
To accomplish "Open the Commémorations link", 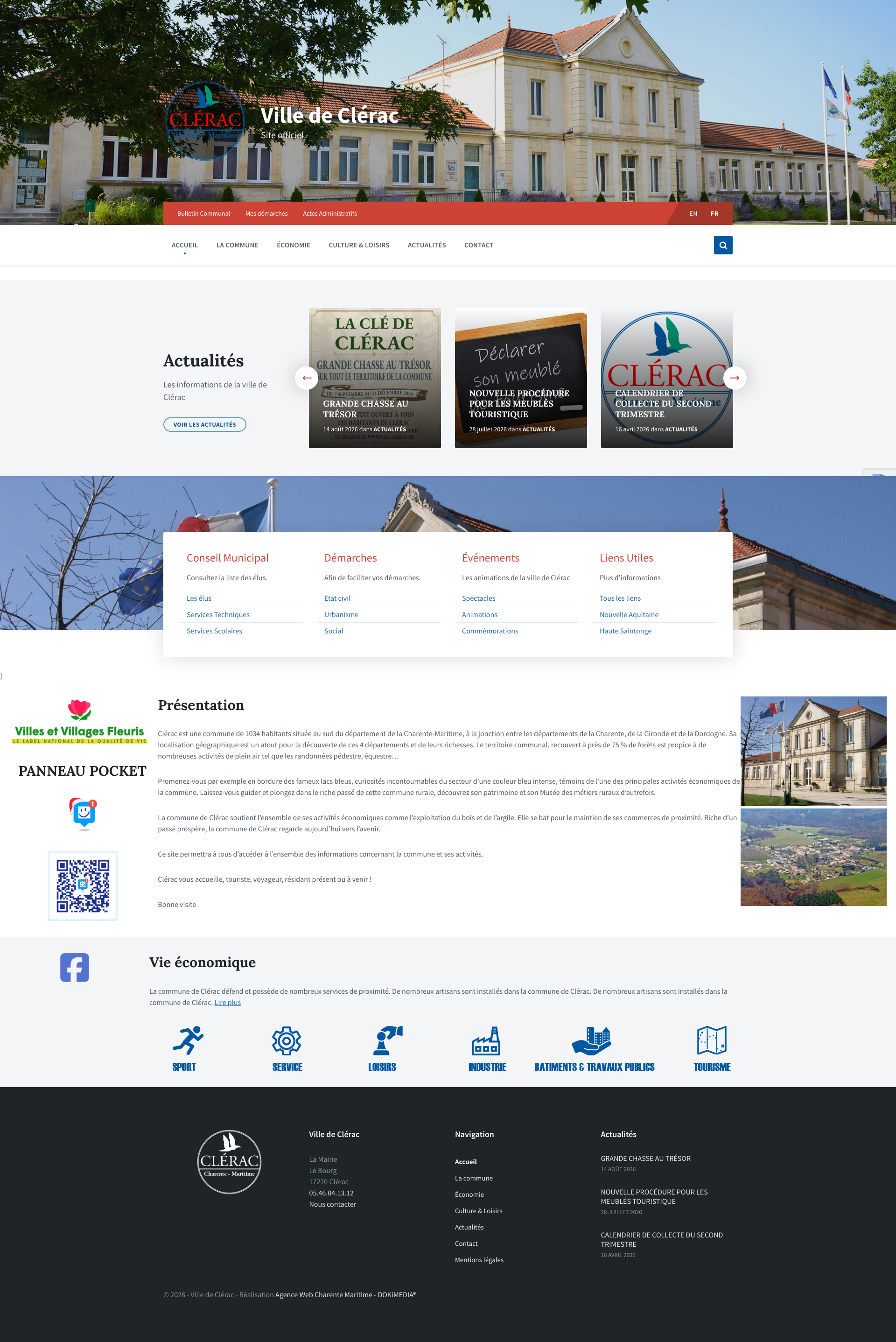I will coord(490,631).
